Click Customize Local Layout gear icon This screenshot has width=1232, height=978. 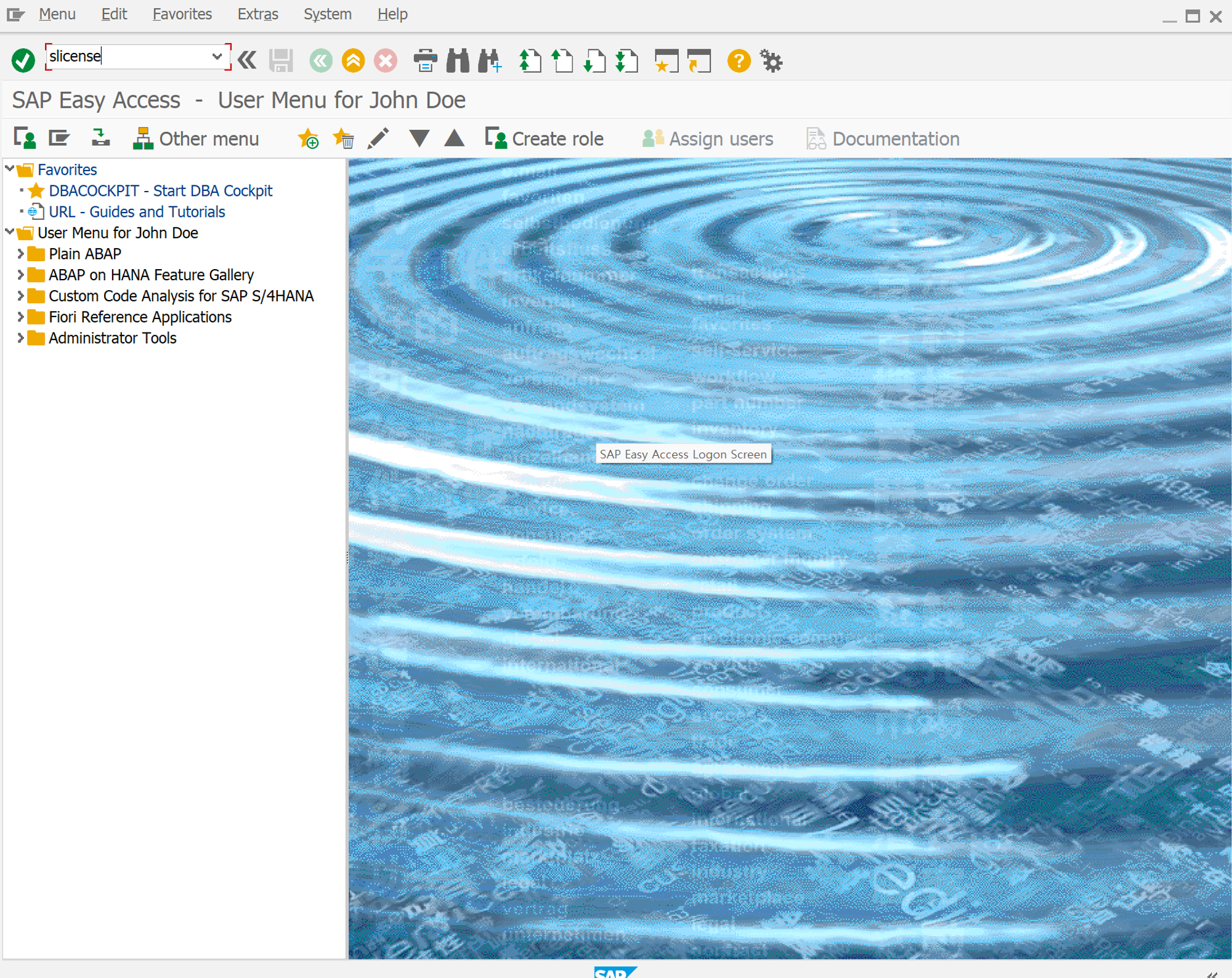[771, 60]
